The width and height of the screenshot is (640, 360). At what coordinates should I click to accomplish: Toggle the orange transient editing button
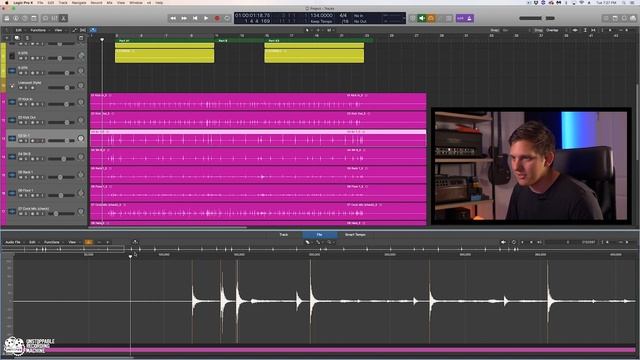89,242
